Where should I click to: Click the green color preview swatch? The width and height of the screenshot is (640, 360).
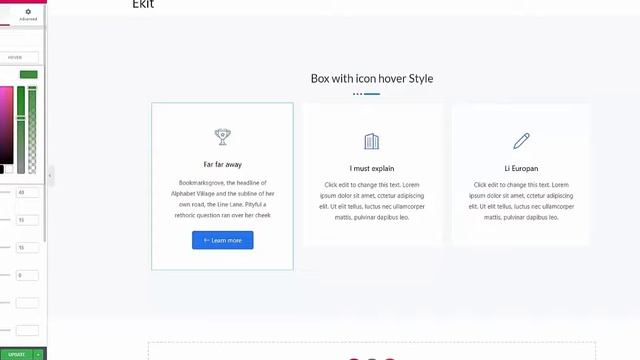[x=29, y=74]
